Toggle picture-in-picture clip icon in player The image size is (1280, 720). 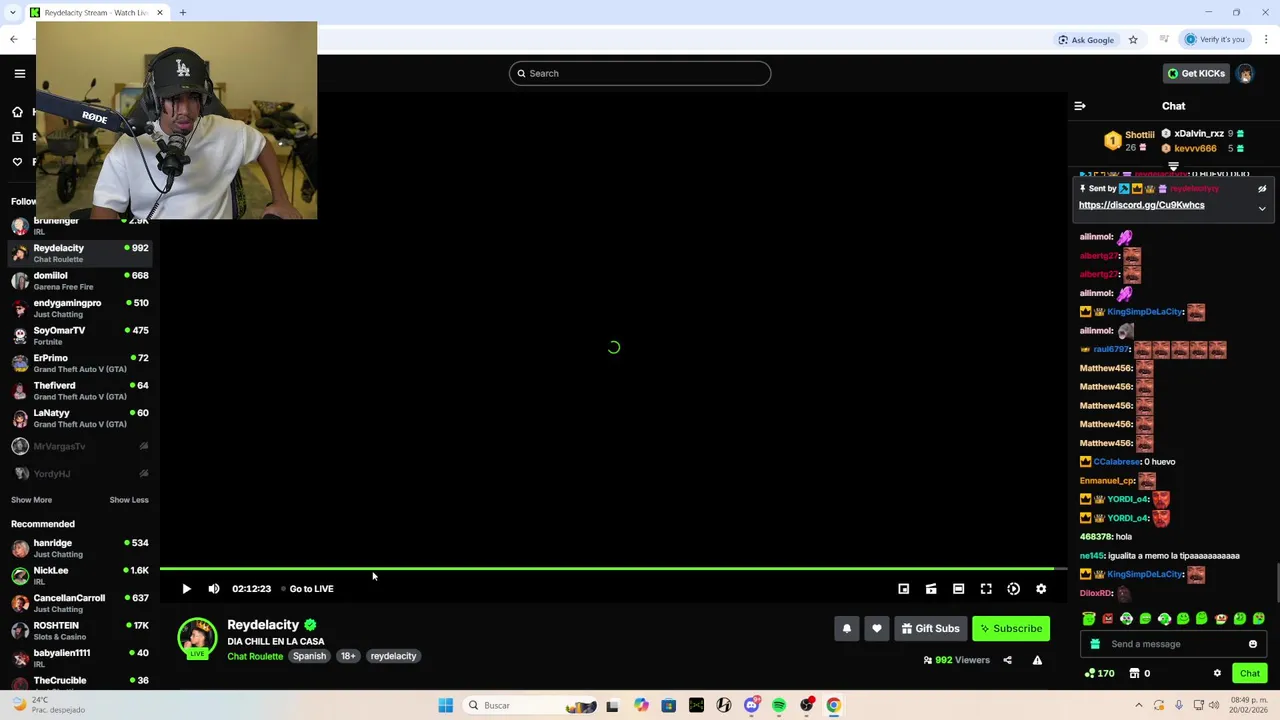pyautogui.click(x=931, y=589)
